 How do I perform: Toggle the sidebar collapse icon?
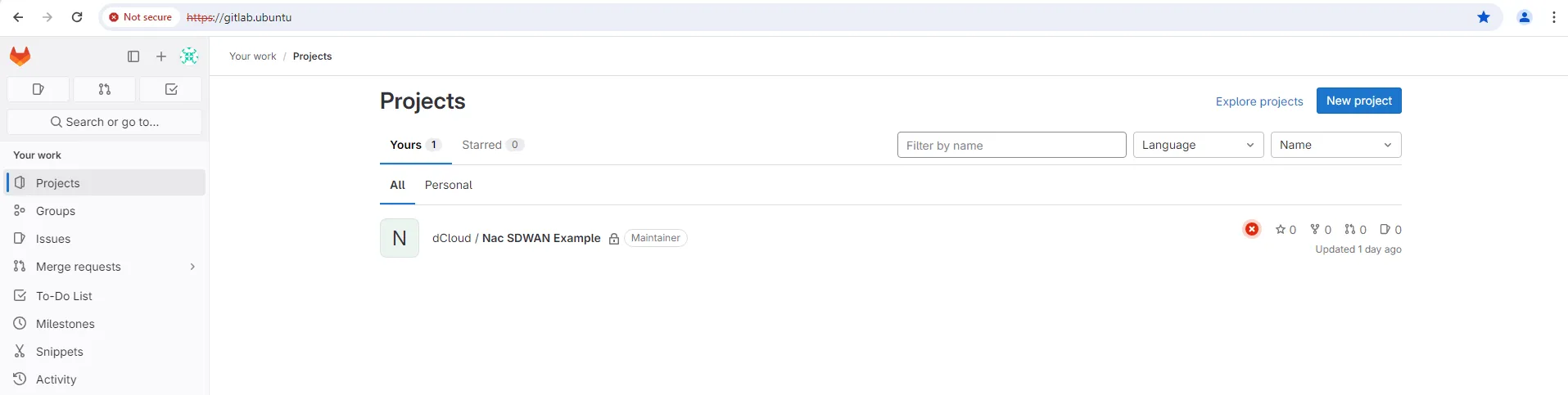[133, 56]
